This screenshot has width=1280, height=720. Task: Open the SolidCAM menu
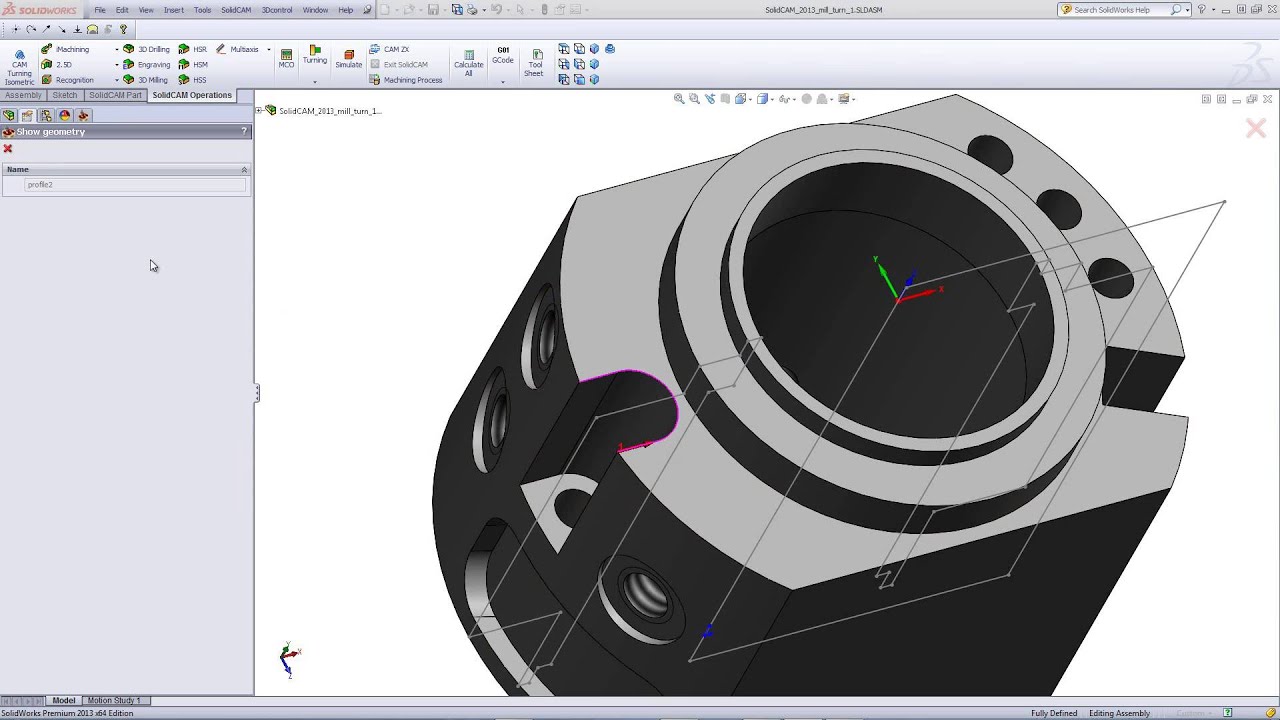pos(236,10)
